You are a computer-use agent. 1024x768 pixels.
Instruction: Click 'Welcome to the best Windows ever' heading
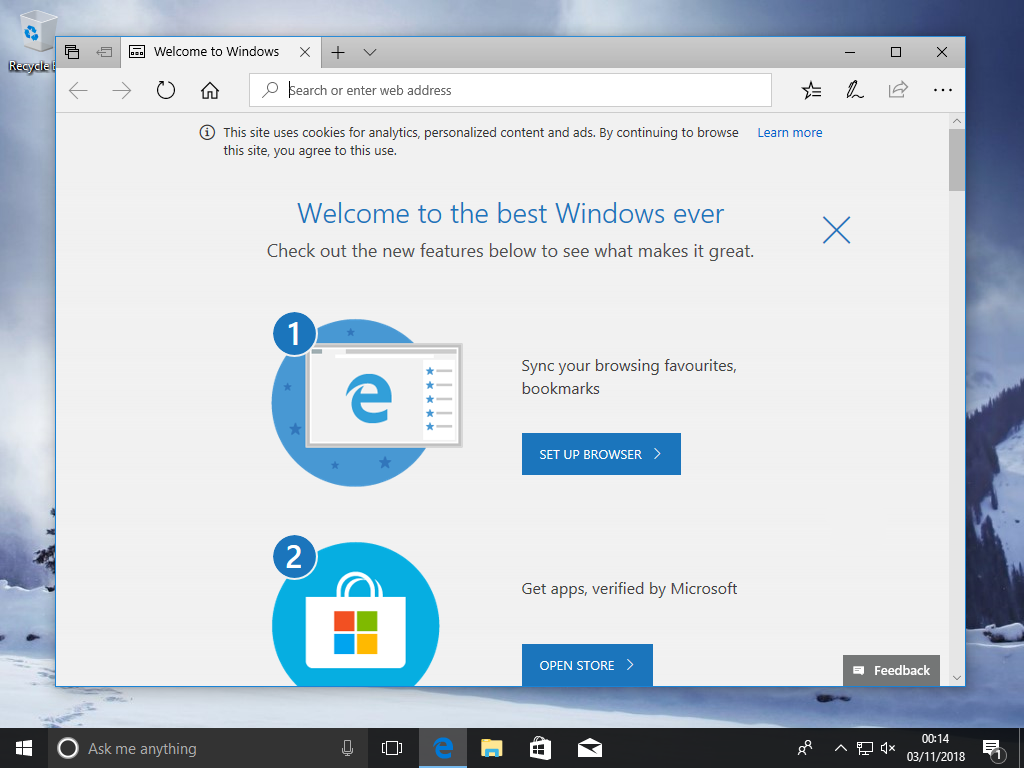(x=511, y=214)
